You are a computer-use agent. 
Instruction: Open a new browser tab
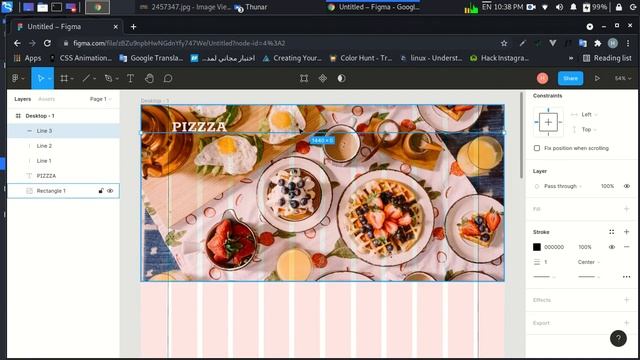(x=133, y=27)
